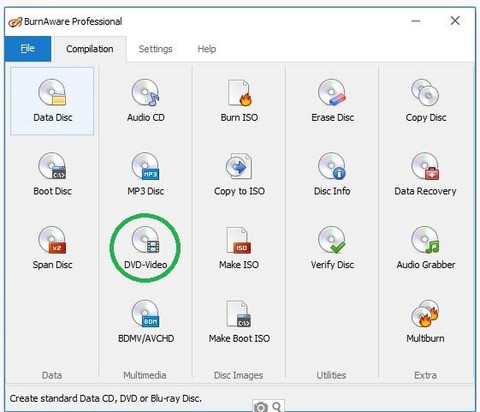The image size is (480, 412).
Task: Launch the Boot Disc tool
Action: pyautogui.click(x=52, y=174)
